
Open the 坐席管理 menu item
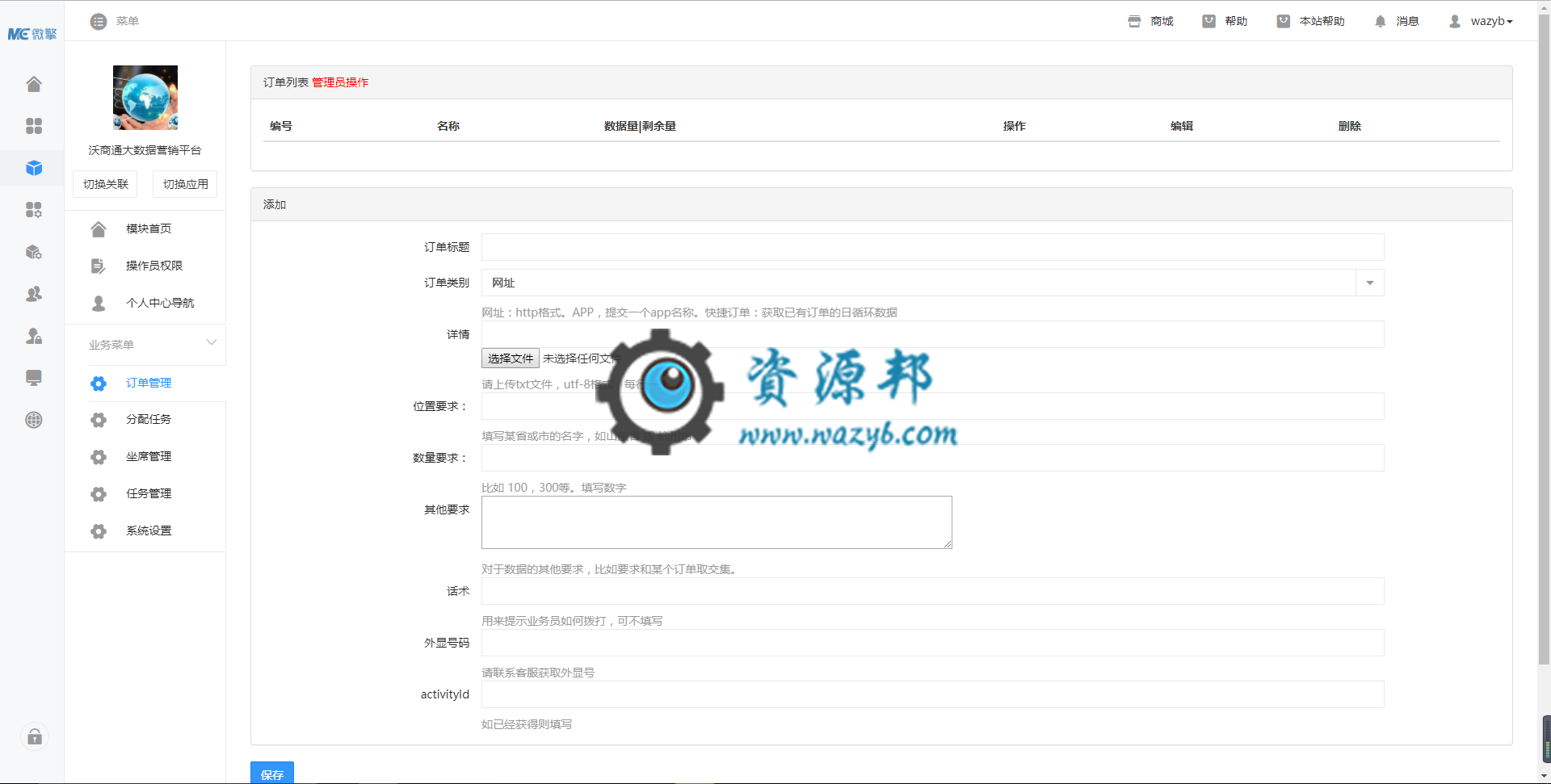click(x=149, y=456)
